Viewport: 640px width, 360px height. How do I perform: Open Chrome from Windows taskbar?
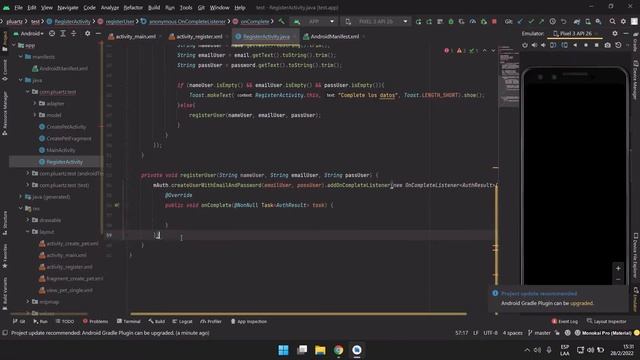[x=338, y=350]
